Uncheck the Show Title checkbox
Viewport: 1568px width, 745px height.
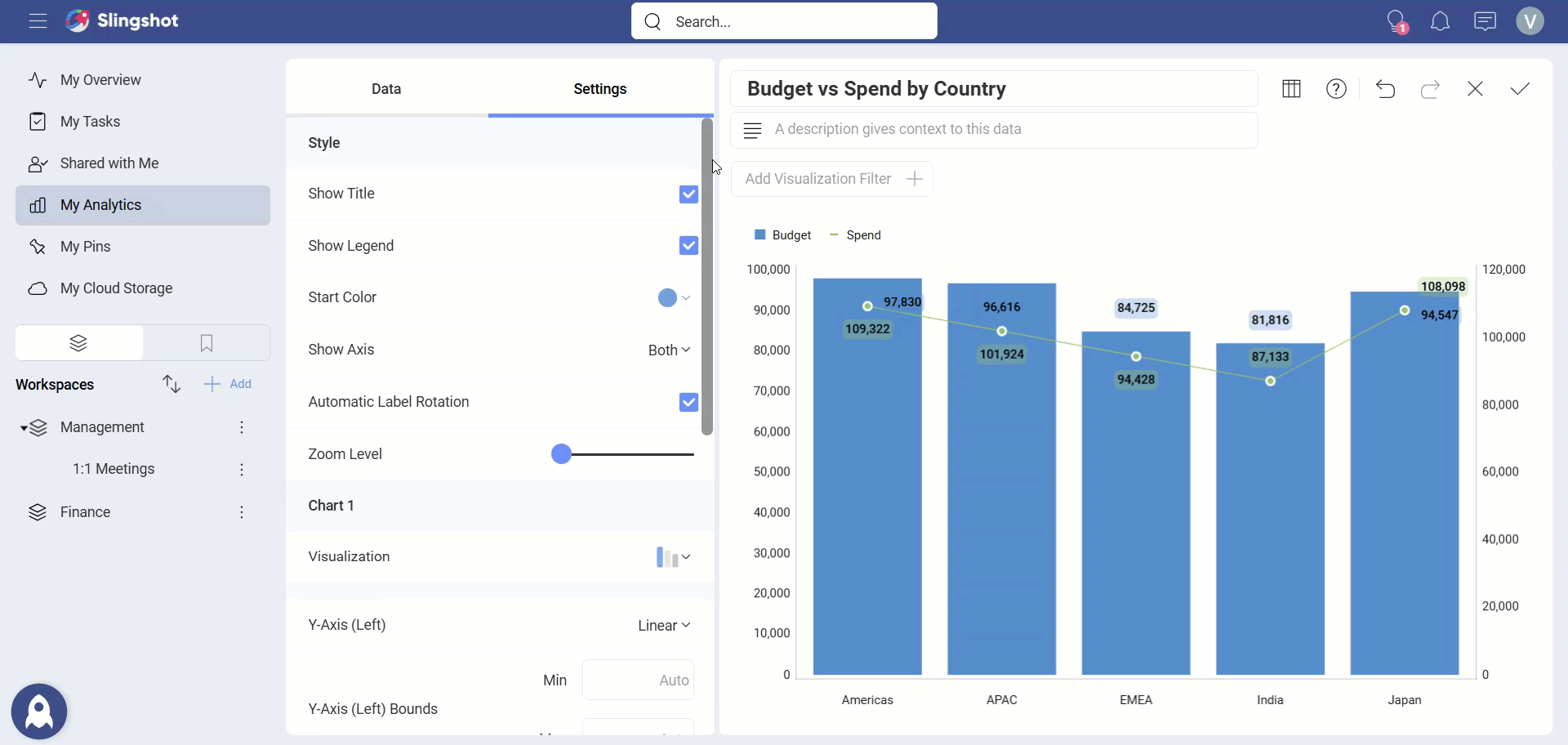(688, 194)
